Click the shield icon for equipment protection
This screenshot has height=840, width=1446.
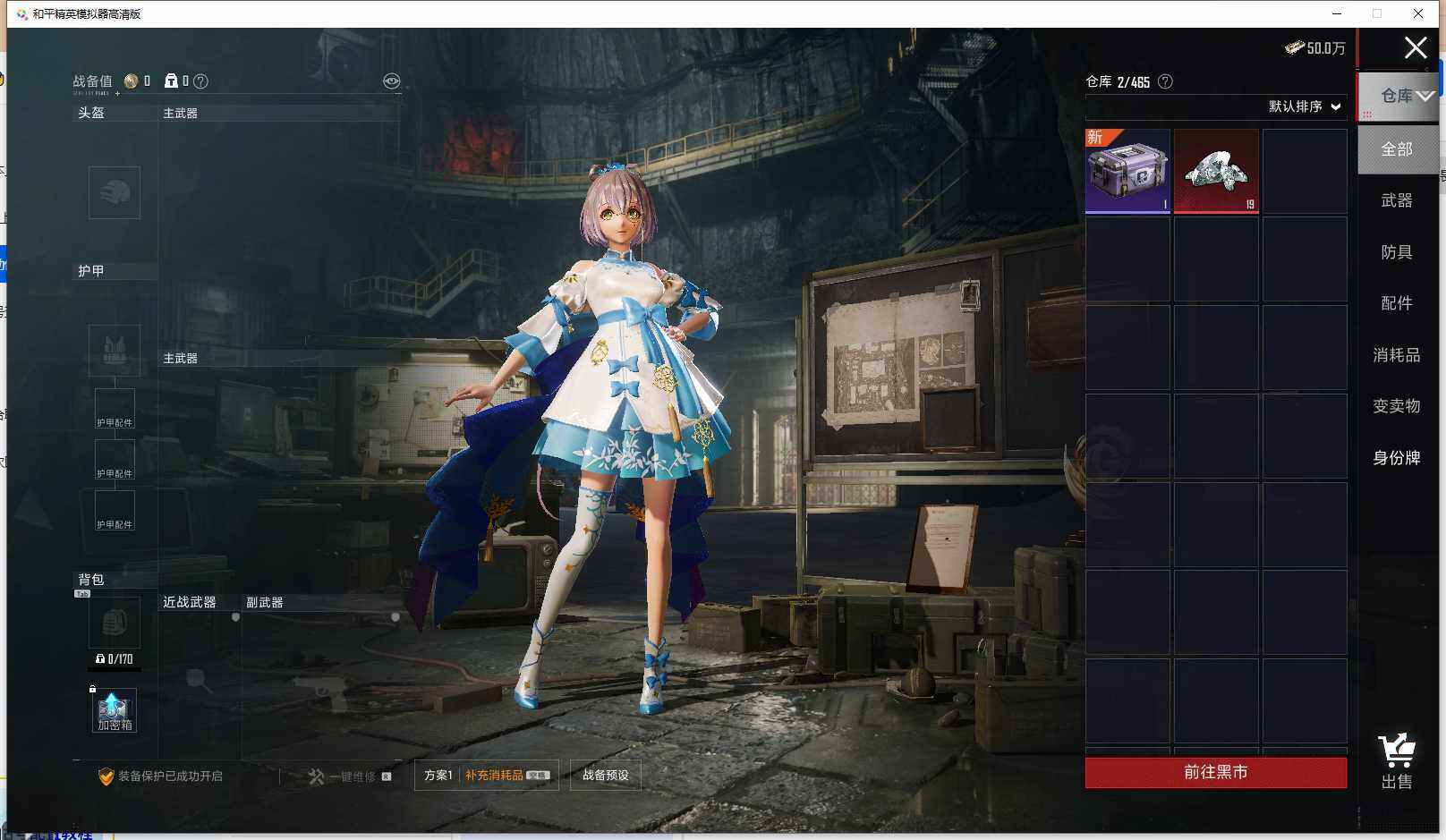(106, 776)
